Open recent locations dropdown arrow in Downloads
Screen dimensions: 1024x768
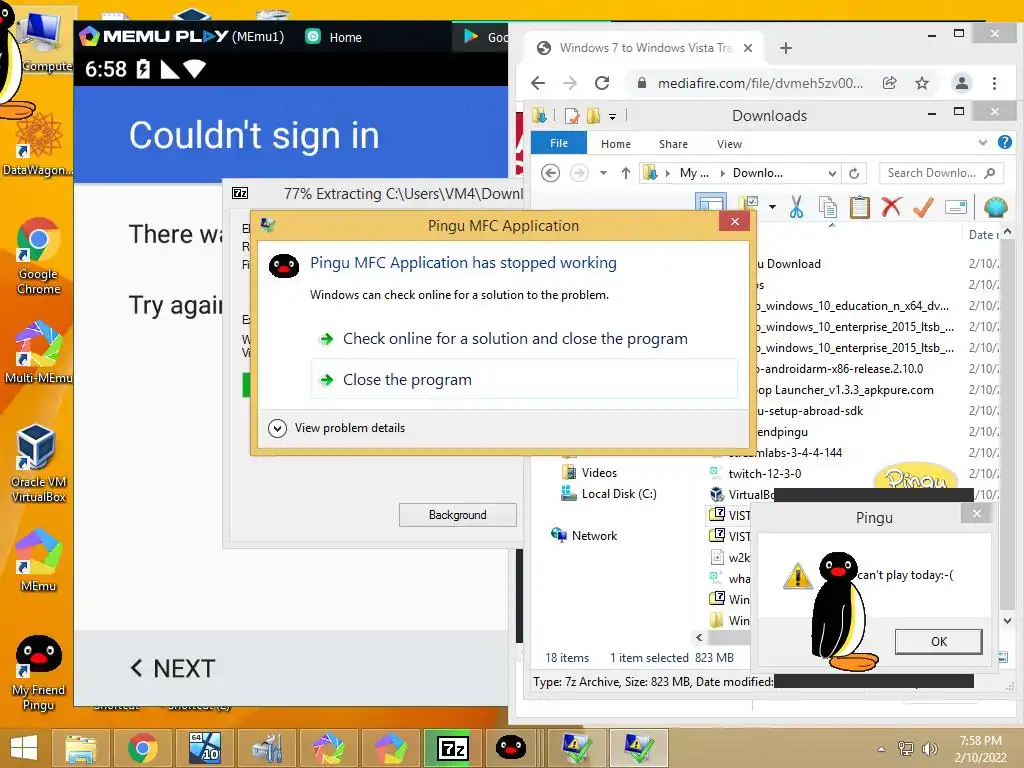(603, 173)
